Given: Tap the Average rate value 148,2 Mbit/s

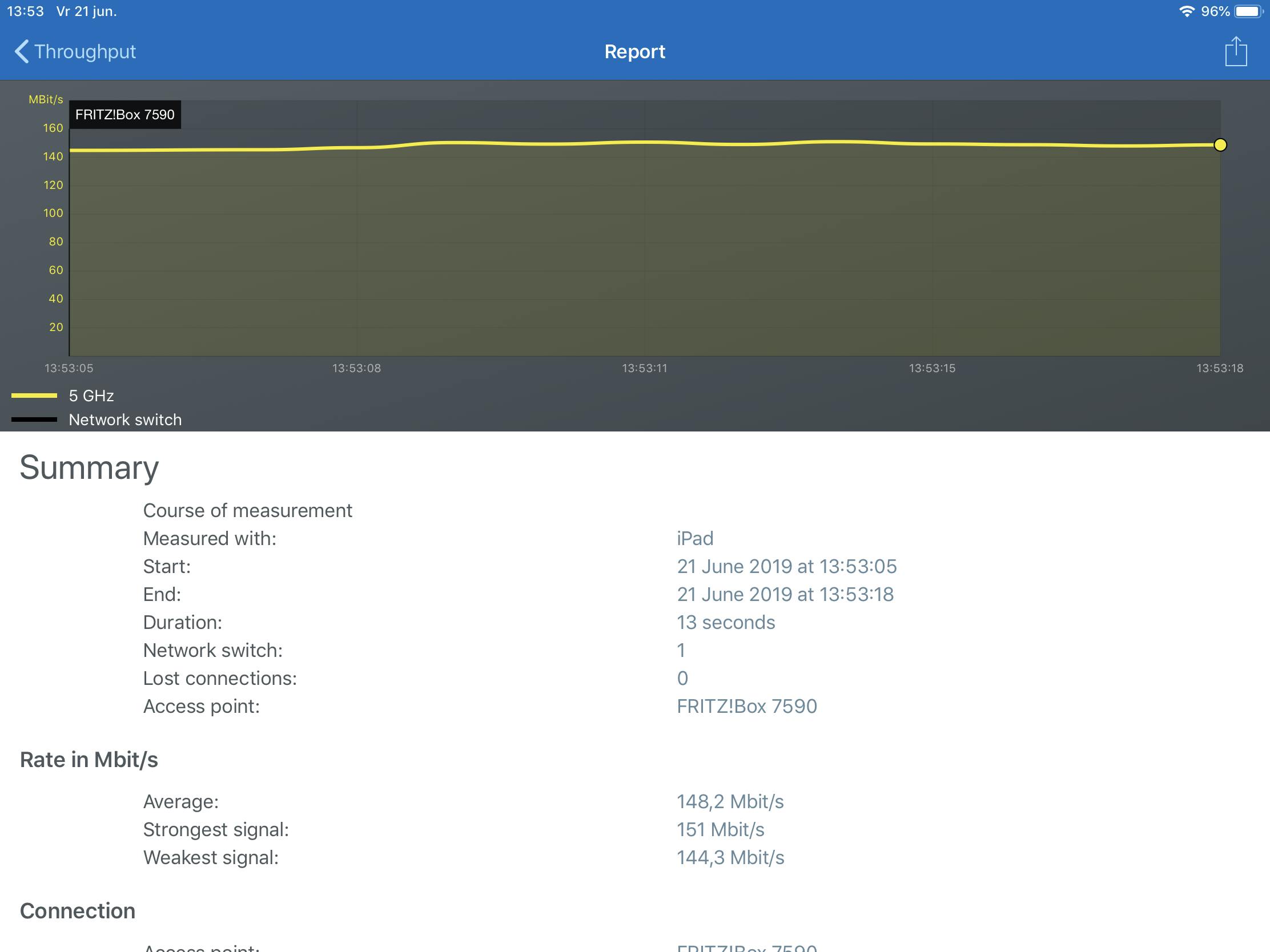Looking at the screenshot, I should pos(730,802).
